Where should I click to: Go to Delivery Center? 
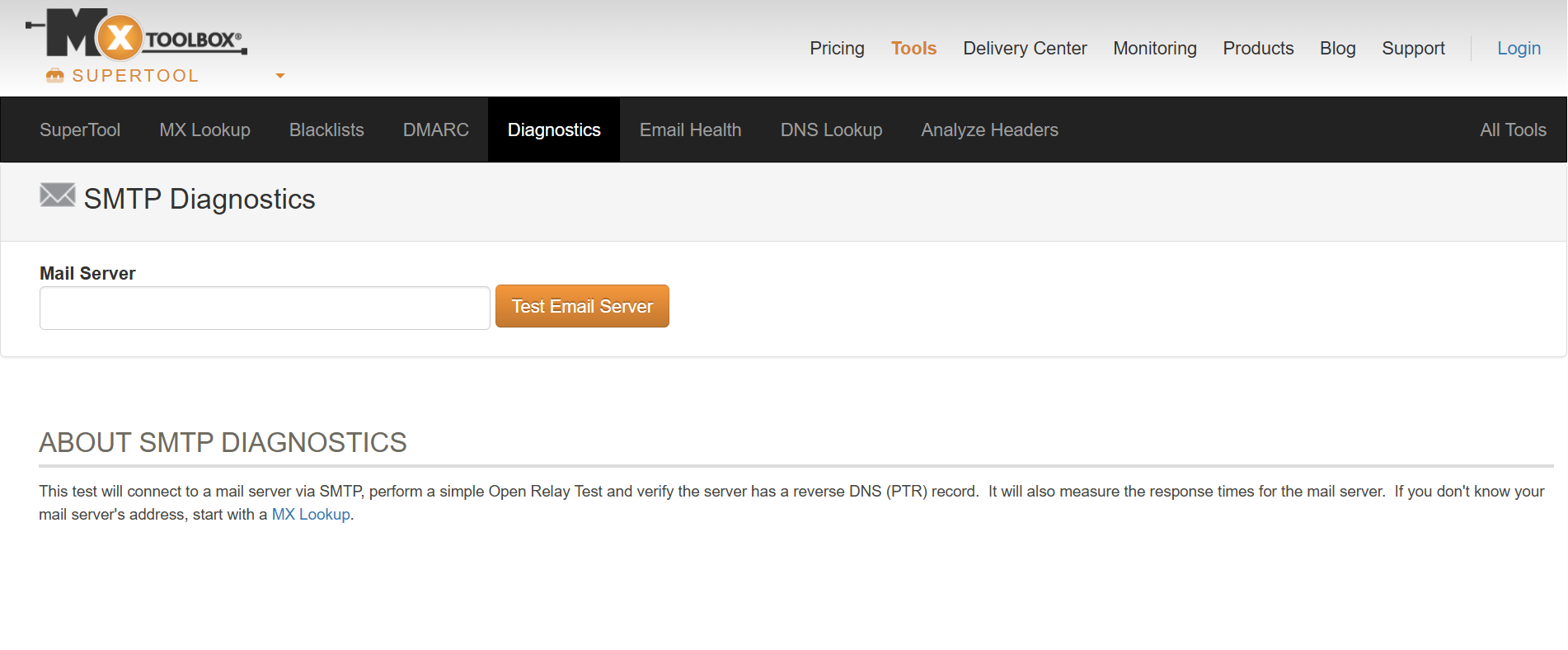click(x=1025, y=49)
